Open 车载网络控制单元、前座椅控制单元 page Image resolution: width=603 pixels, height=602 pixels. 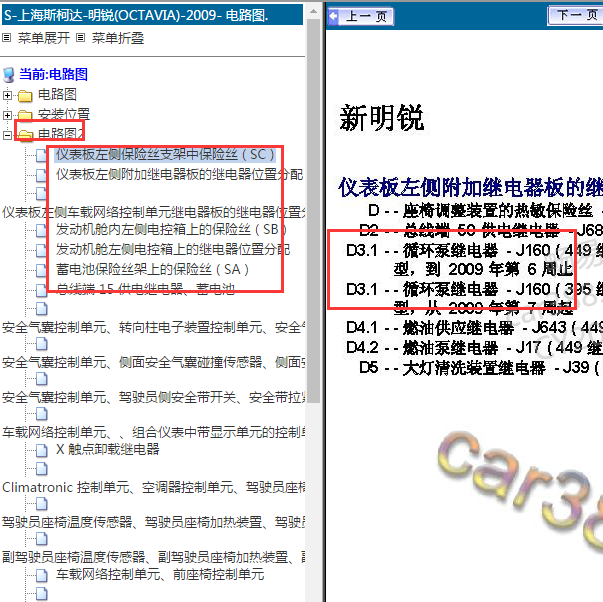click(x=160, y=574)
